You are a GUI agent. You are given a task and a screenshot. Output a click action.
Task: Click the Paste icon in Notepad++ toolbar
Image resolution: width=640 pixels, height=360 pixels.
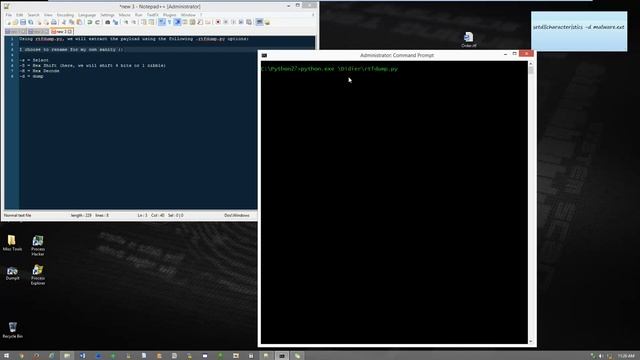79,22
